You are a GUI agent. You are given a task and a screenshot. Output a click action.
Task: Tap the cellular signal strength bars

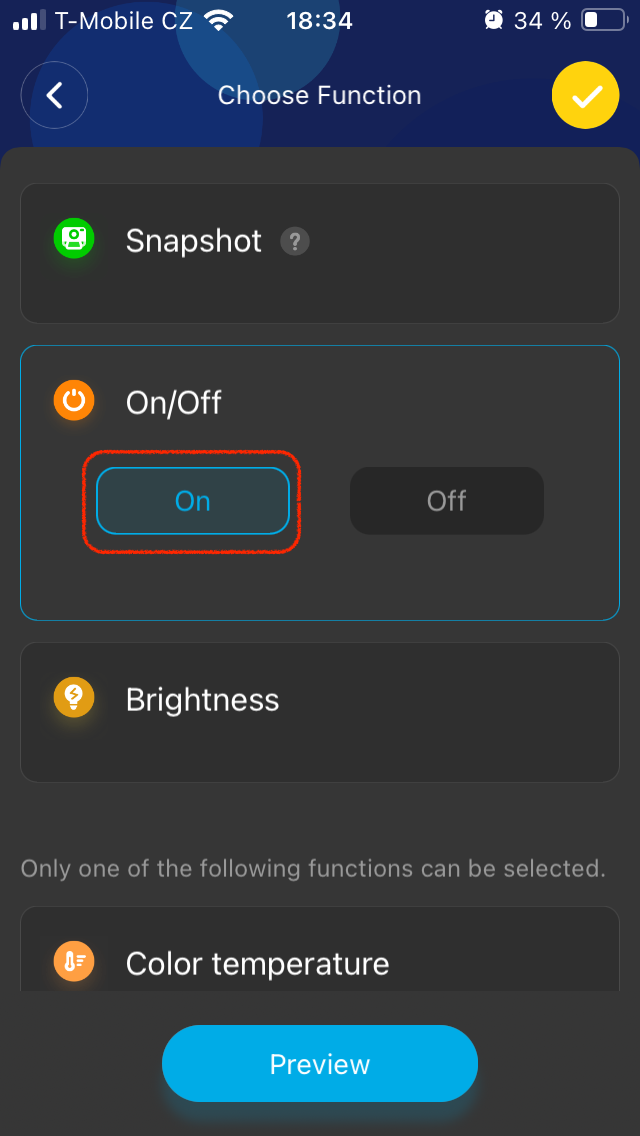pos(30,20)
